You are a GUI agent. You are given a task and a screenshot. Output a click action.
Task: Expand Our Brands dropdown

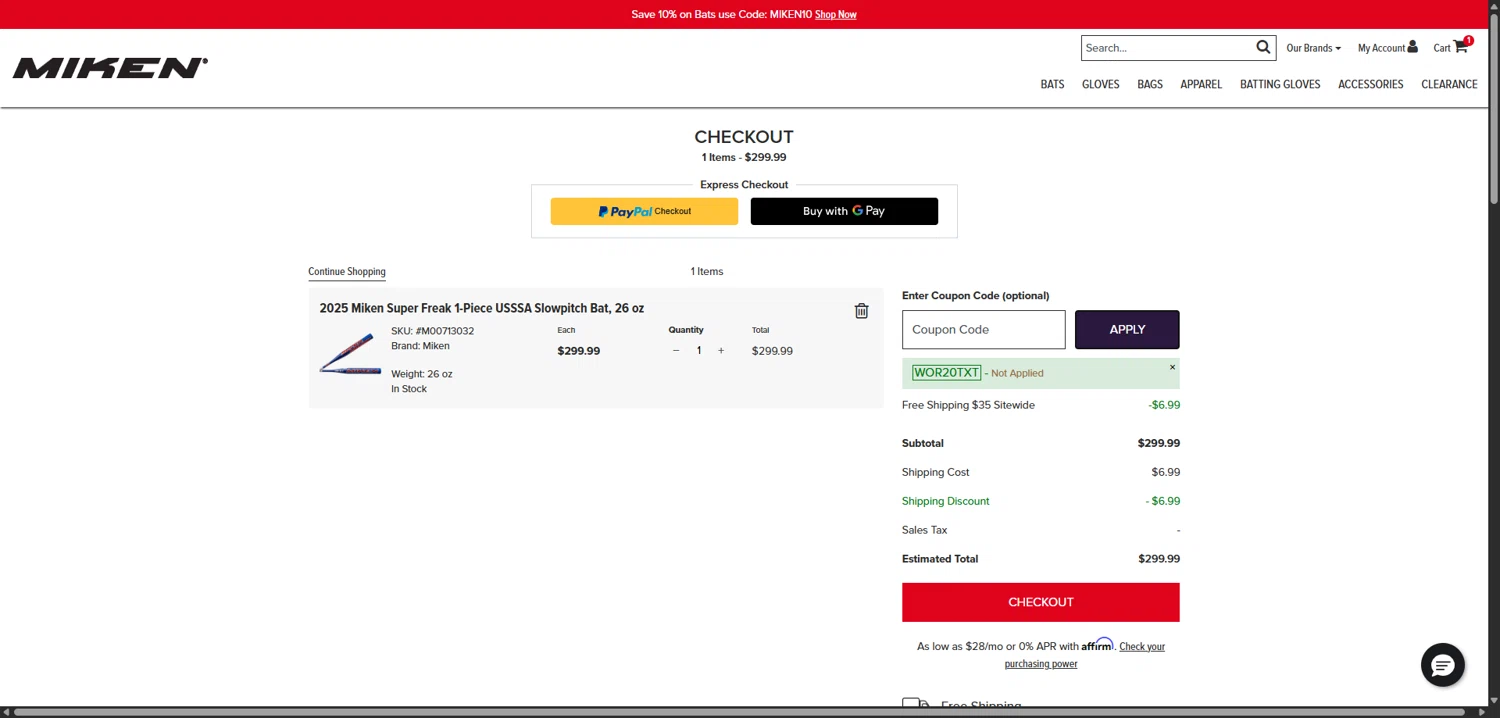[1313, 48]
